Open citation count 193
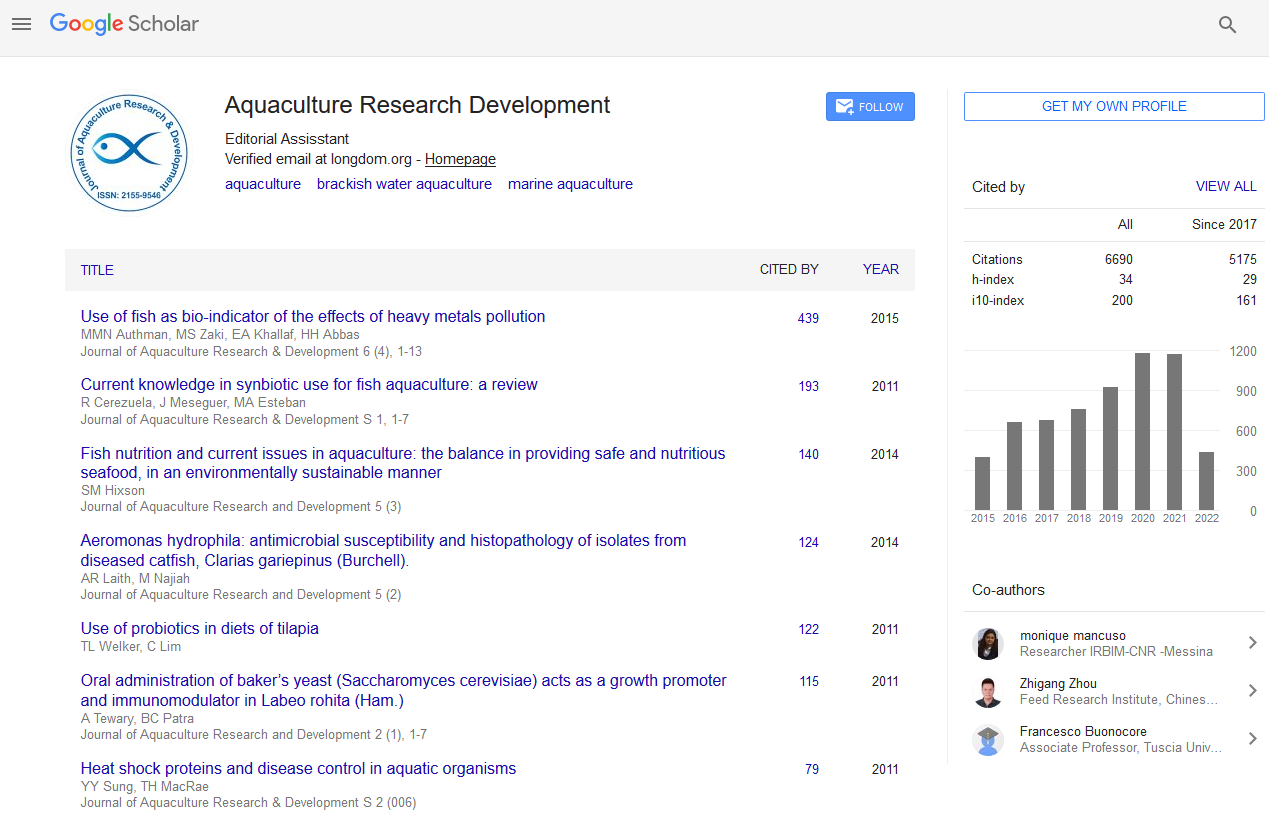1269x820 pixels. point(808,386)
